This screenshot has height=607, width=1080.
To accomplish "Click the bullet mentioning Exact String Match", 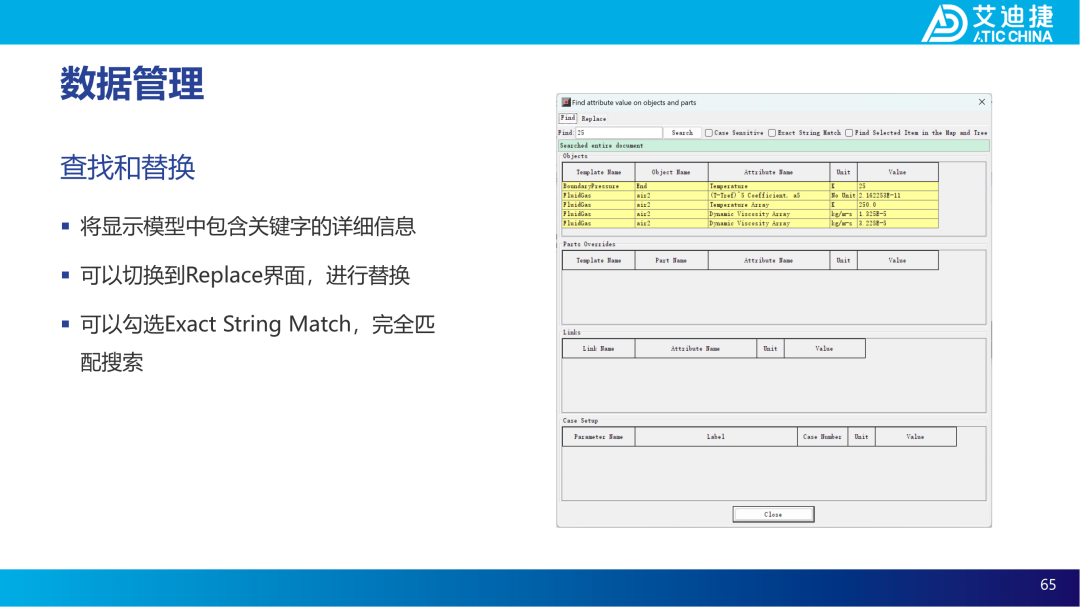I will [258, 342].
